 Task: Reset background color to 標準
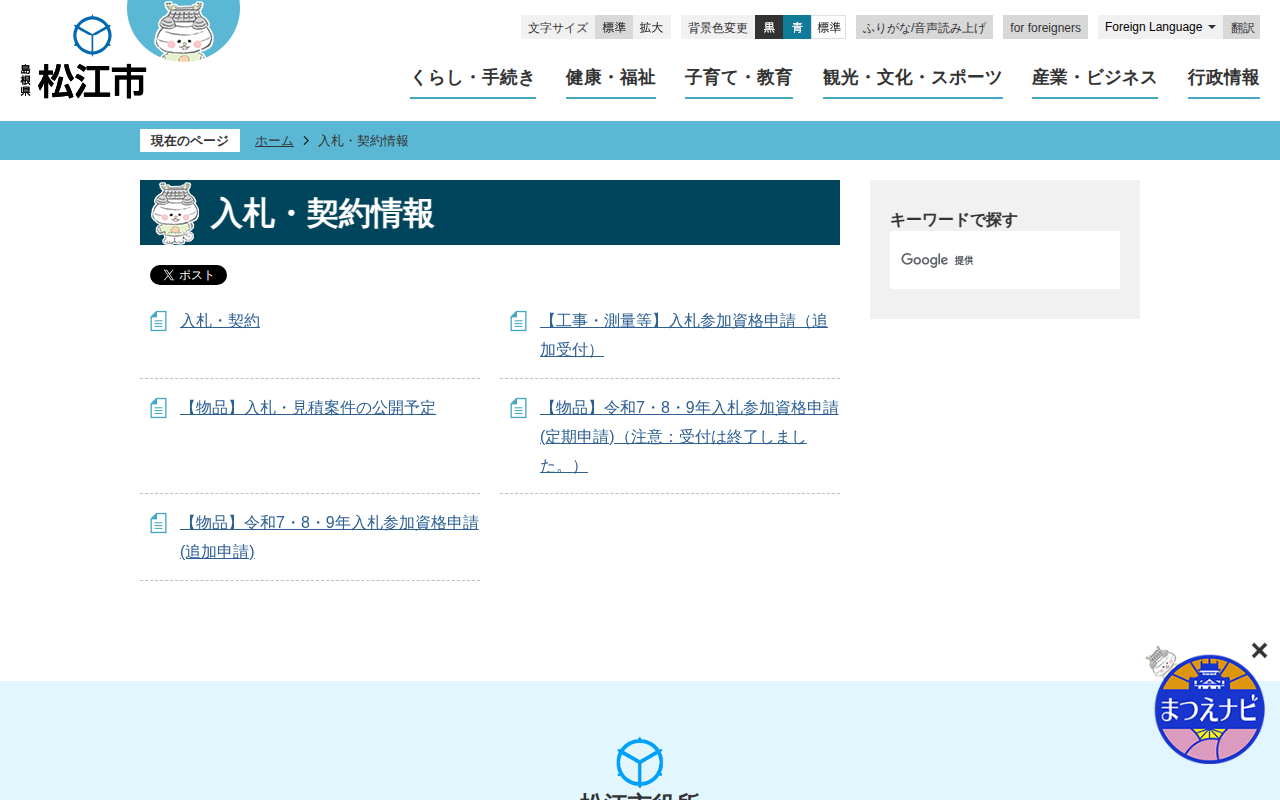click(829, 27)
